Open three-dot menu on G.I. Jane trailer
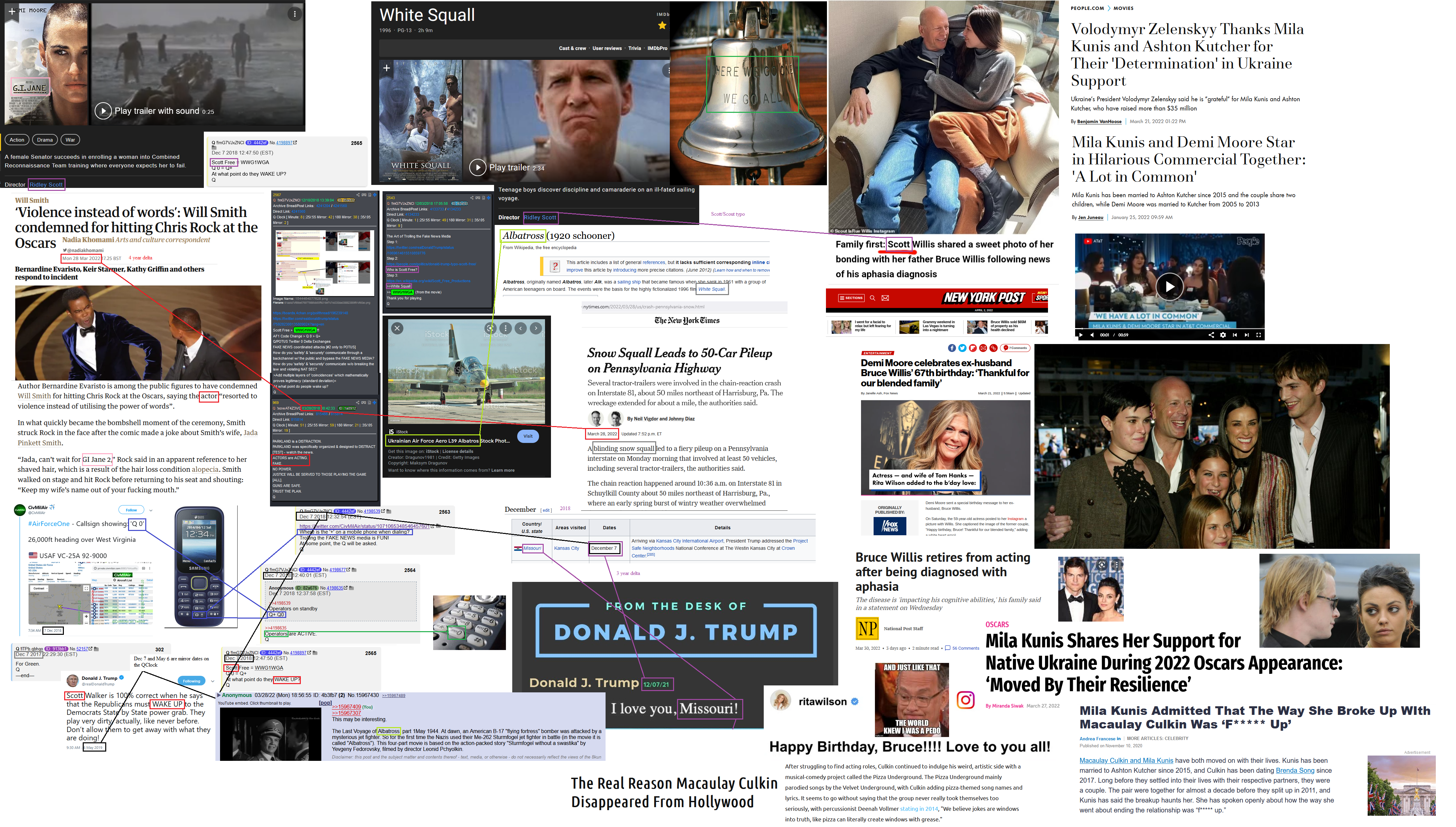This screenshot has width=1456, height=827. (x=294, y=14)
